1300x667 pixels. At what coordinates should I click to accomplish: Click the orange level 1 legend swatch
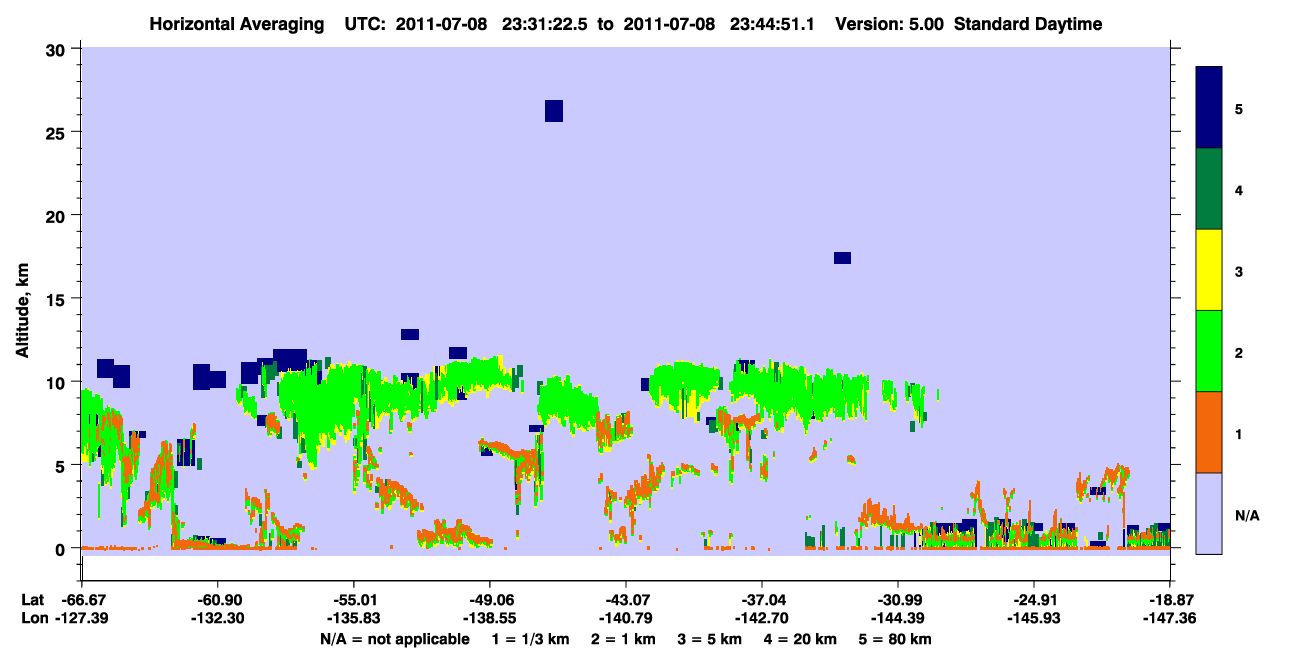(1209, 432)
